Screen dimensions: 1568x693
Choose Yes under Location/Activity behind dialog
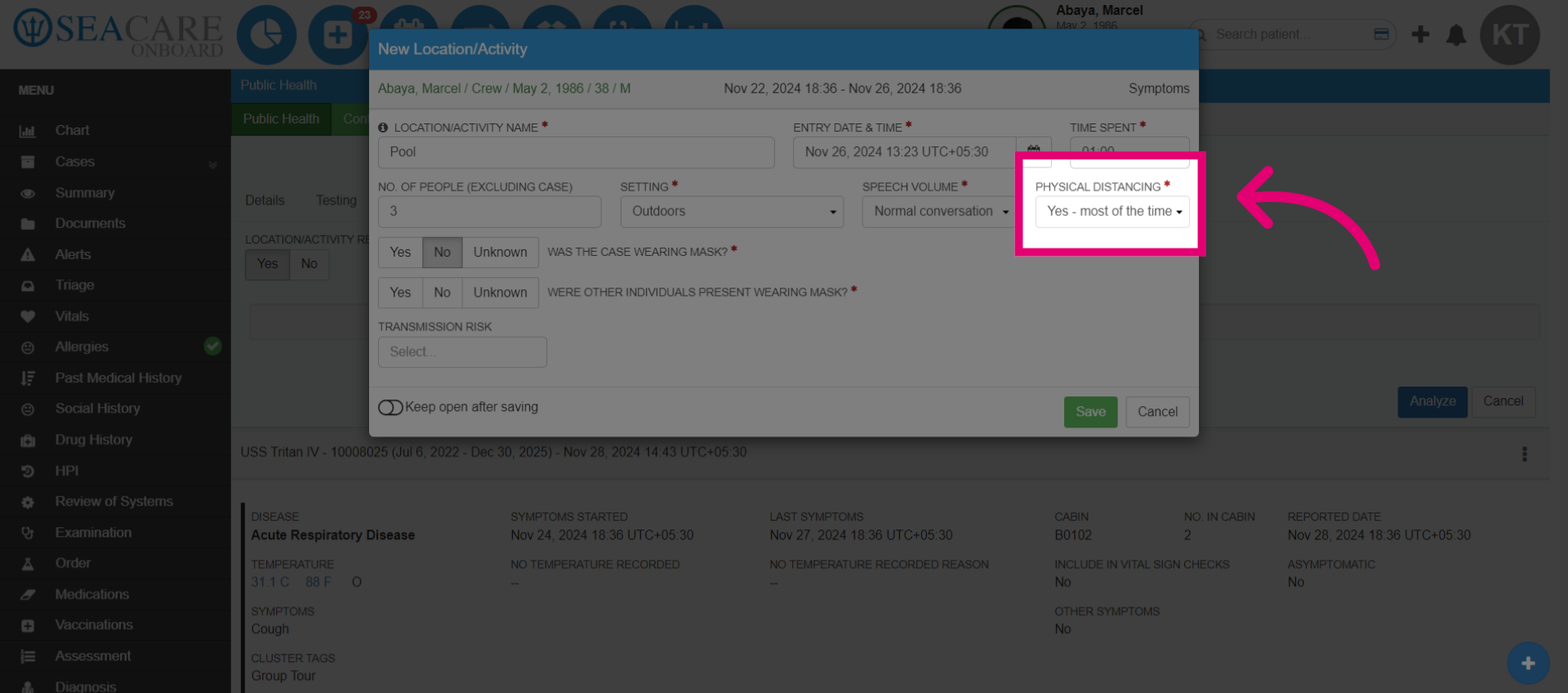coord(268,264)
